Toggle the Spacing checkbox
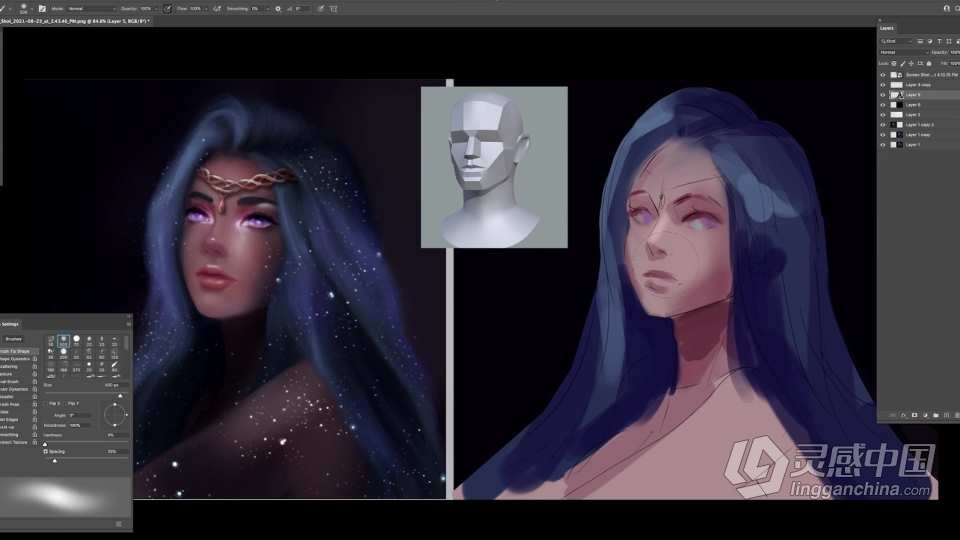 (45, 452)
